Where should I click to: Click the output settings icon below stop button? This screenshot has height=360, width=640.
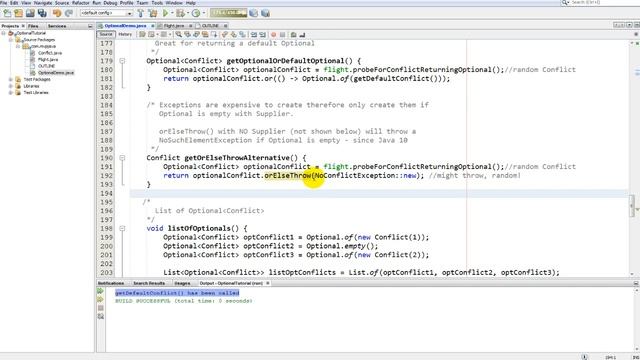tap(100, 317)
